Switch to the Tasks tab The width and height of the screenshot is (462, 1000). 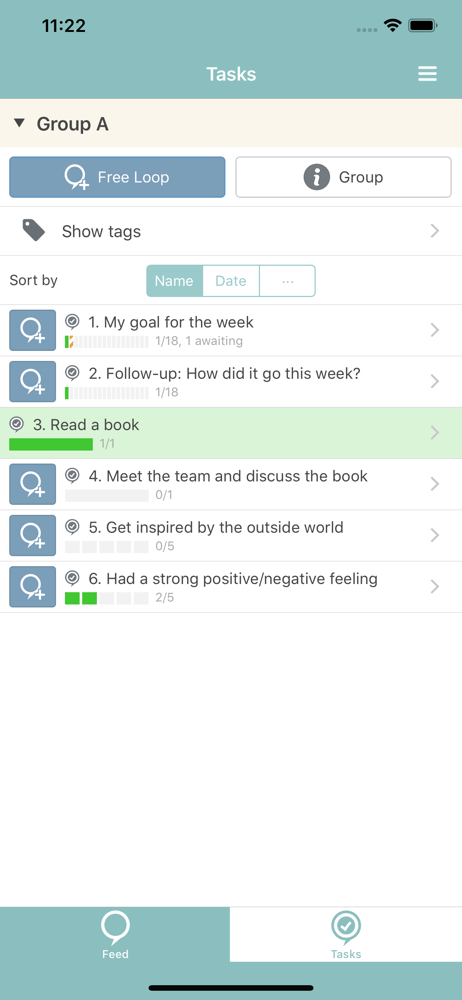point(346,934)
